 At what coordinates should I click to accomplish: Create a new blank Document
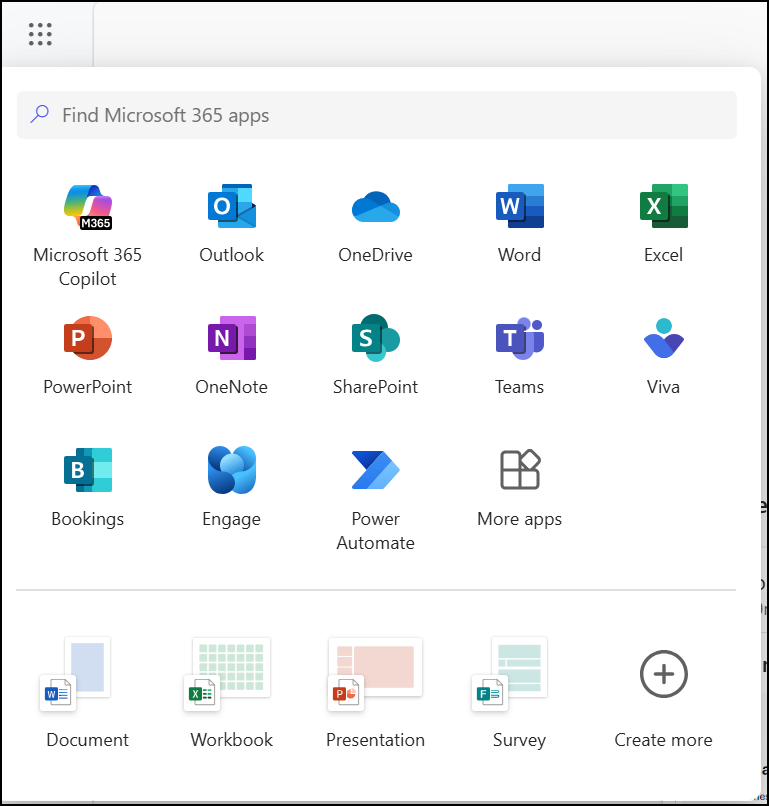[x=87, y=690]
